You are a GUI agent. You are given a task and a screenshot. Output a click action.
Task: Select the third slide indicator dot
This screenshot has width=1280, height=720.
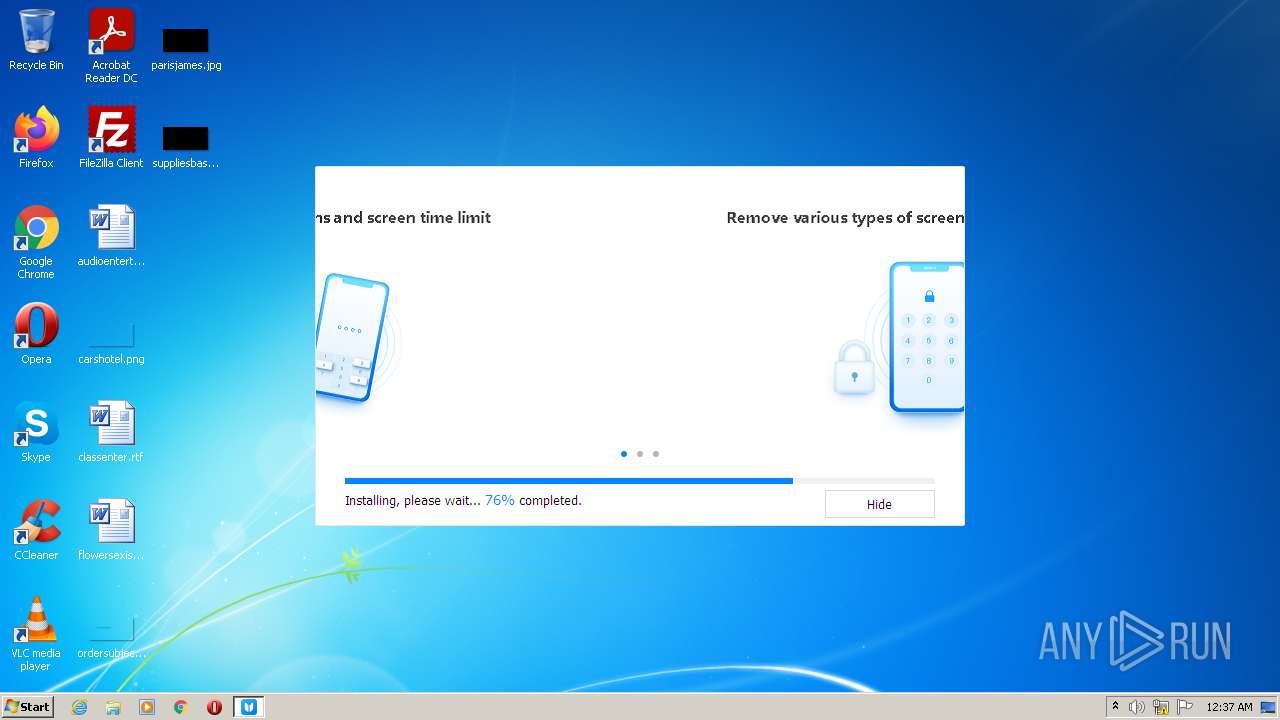click(656, 454)
